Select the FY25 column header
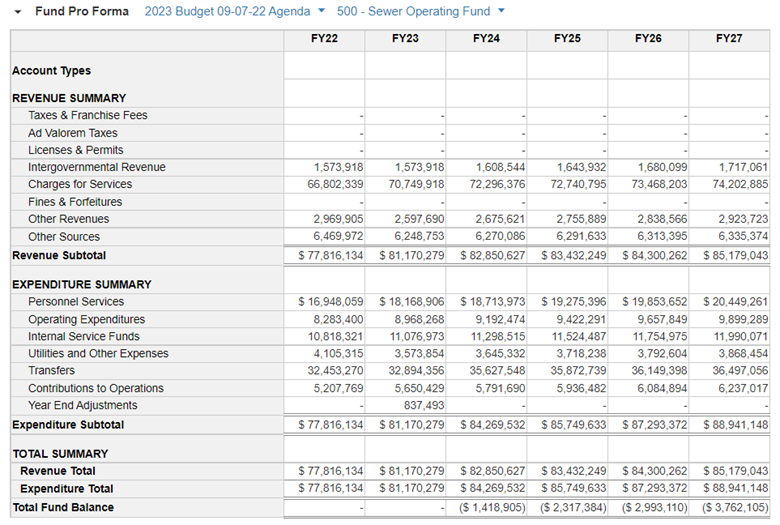Viewport: 780px width, 525px height. [567, 38]
